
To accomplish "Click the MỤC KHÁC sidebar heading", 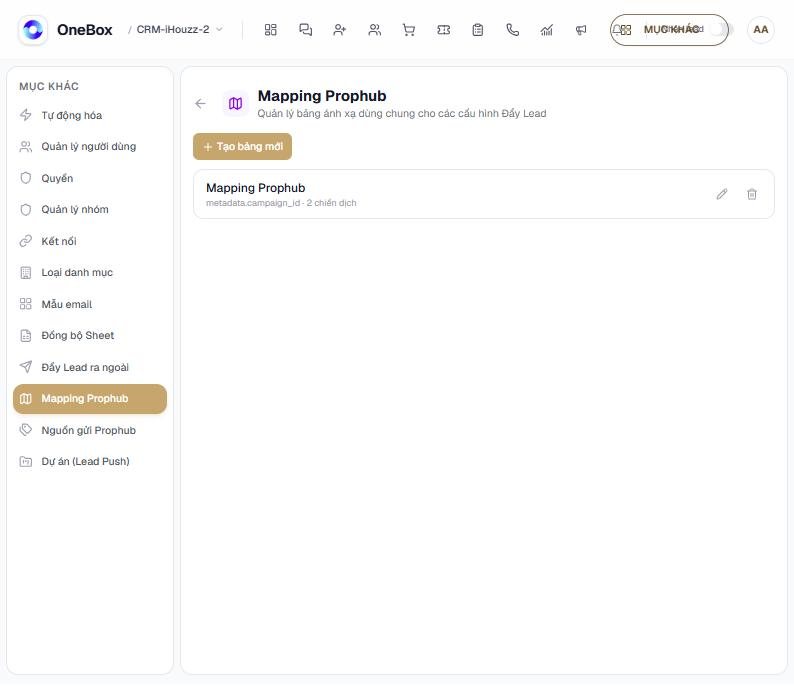I will (49, 87).
